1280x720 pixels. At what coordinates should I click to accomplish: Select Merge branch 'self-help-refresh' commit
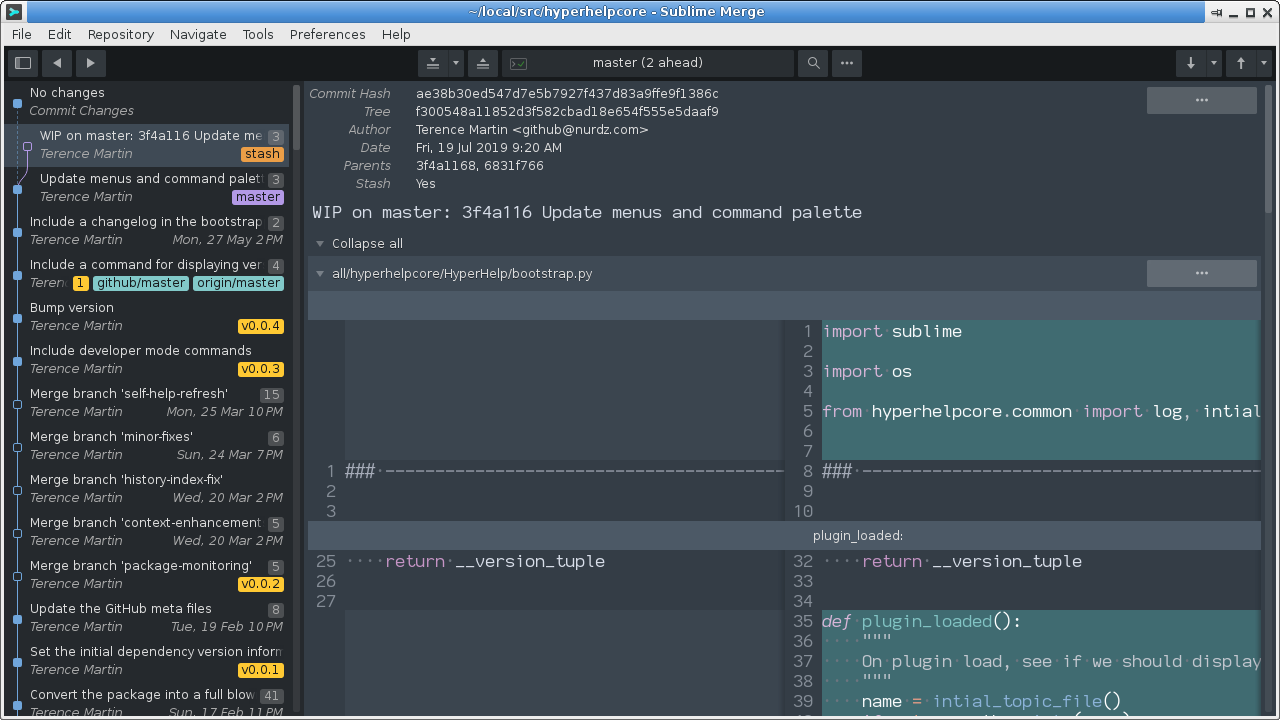pos(148,403)
